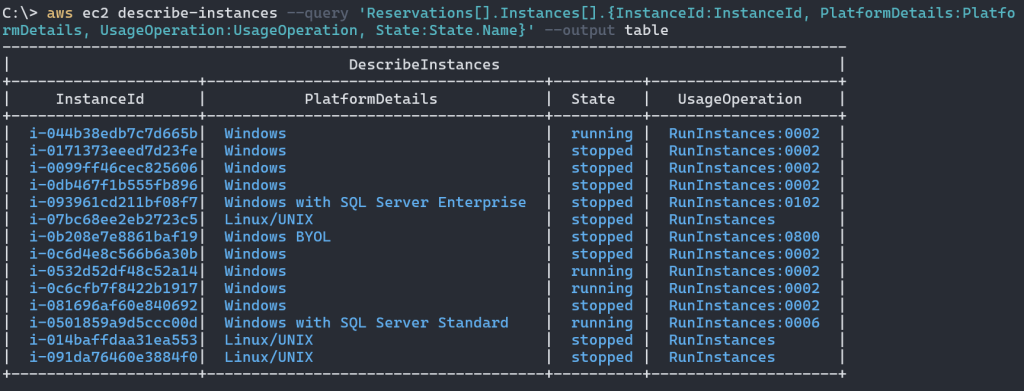Image resolution: width=1024 pixels, height=391 pixels.
Task: Click the InstanceId column header
Action: (100, 99)
